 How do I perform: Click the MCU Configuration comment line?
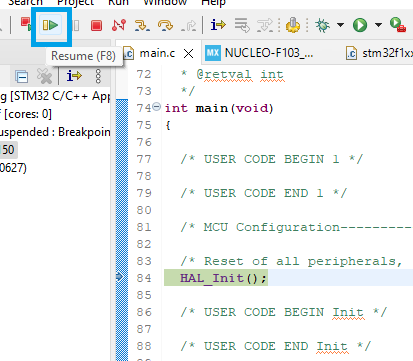(296, 227)
